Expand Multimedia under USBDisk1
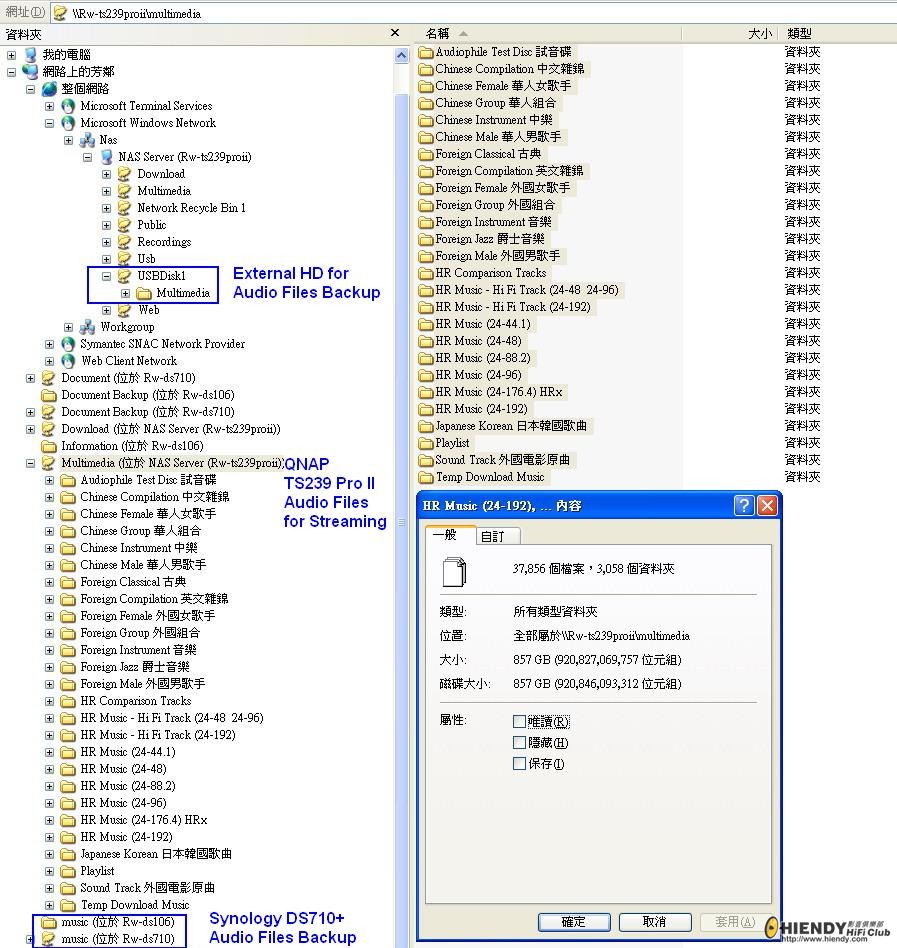Screen dimensions: 897x948 (125, 293)
